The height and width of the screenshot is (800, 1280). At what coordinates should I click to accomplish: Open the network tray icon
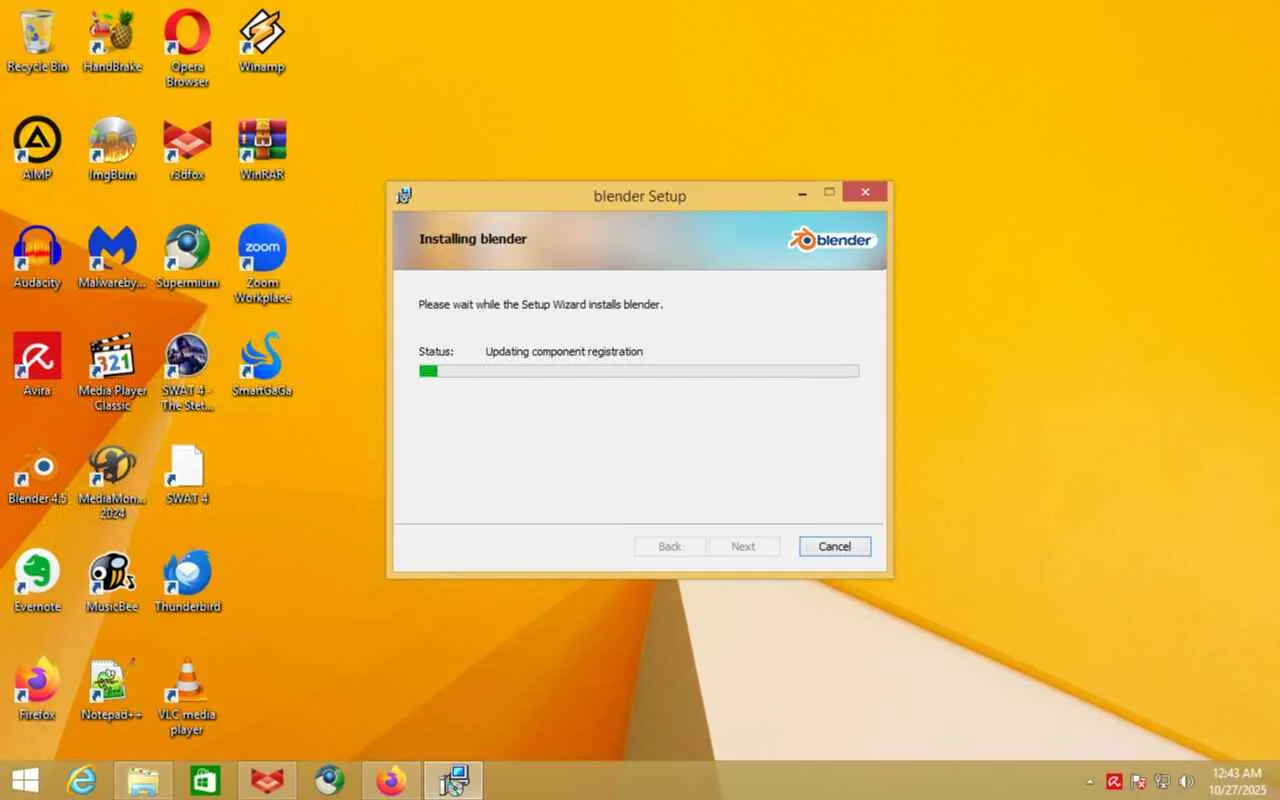click(1162, 781)
